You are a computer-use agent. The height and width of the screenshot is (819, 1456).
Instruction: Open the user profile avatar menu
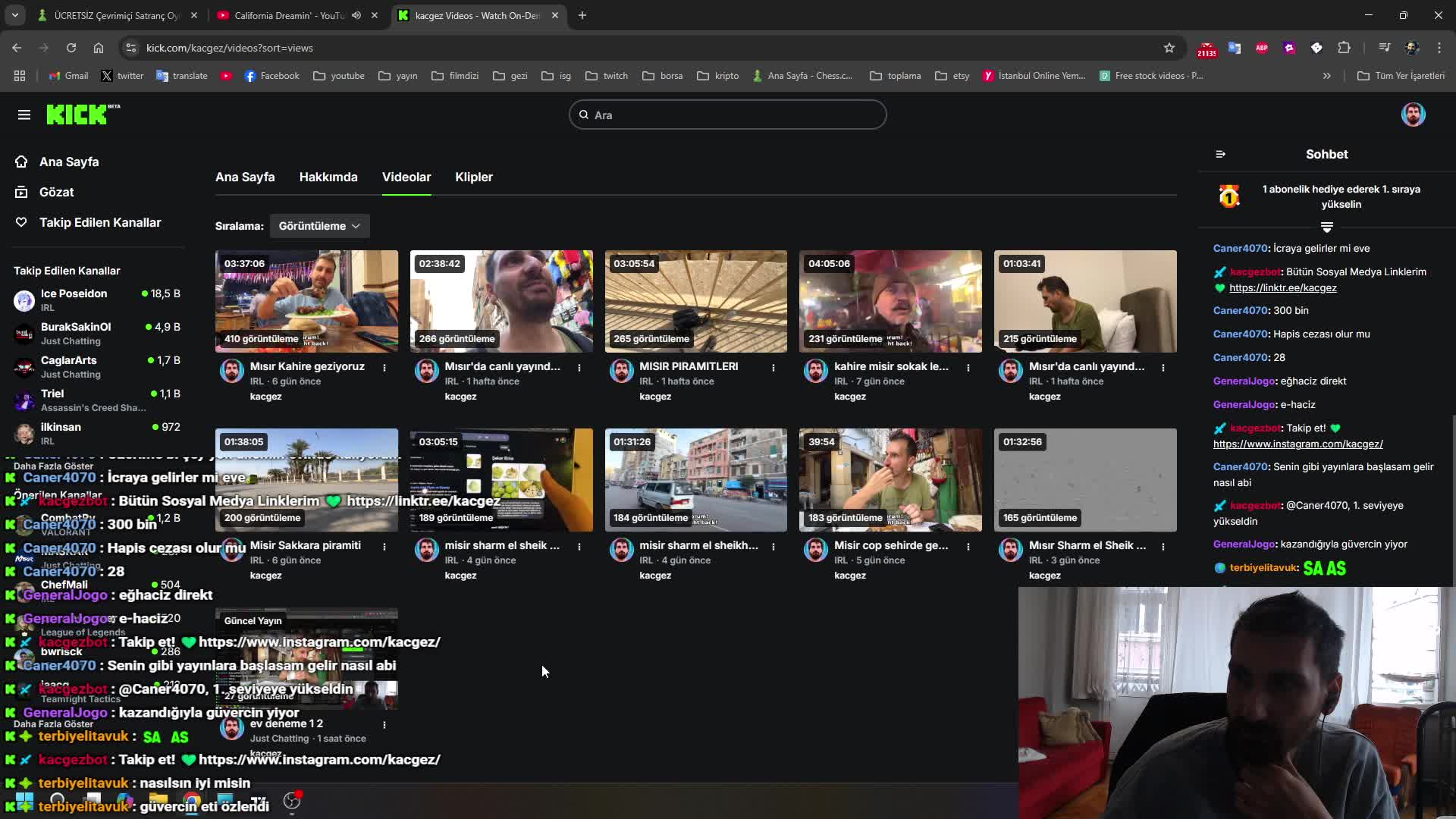coord(1413,115)
